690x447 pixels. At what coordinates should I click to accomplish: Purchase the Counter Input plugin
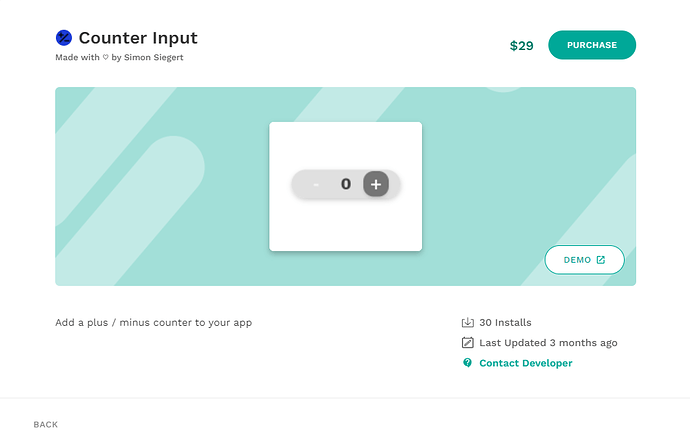point(592,45)
